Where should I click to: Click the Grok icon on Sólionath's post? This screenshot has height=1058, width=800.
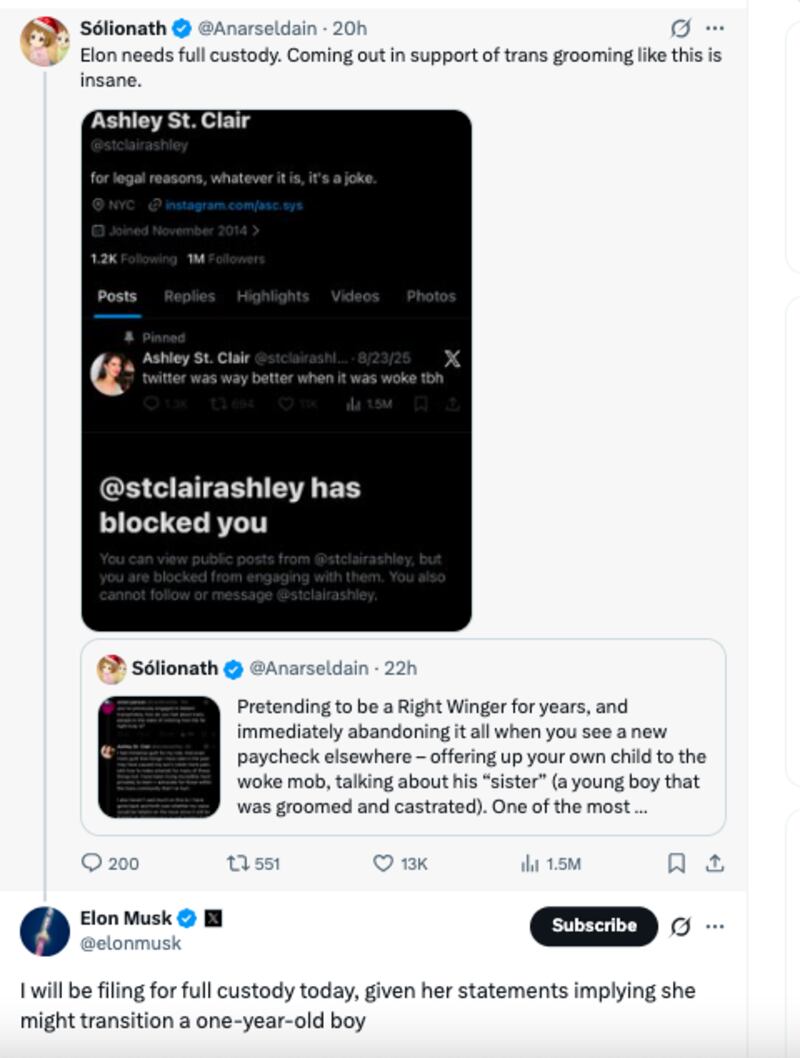pyautogui.click(x=681, y=29)
